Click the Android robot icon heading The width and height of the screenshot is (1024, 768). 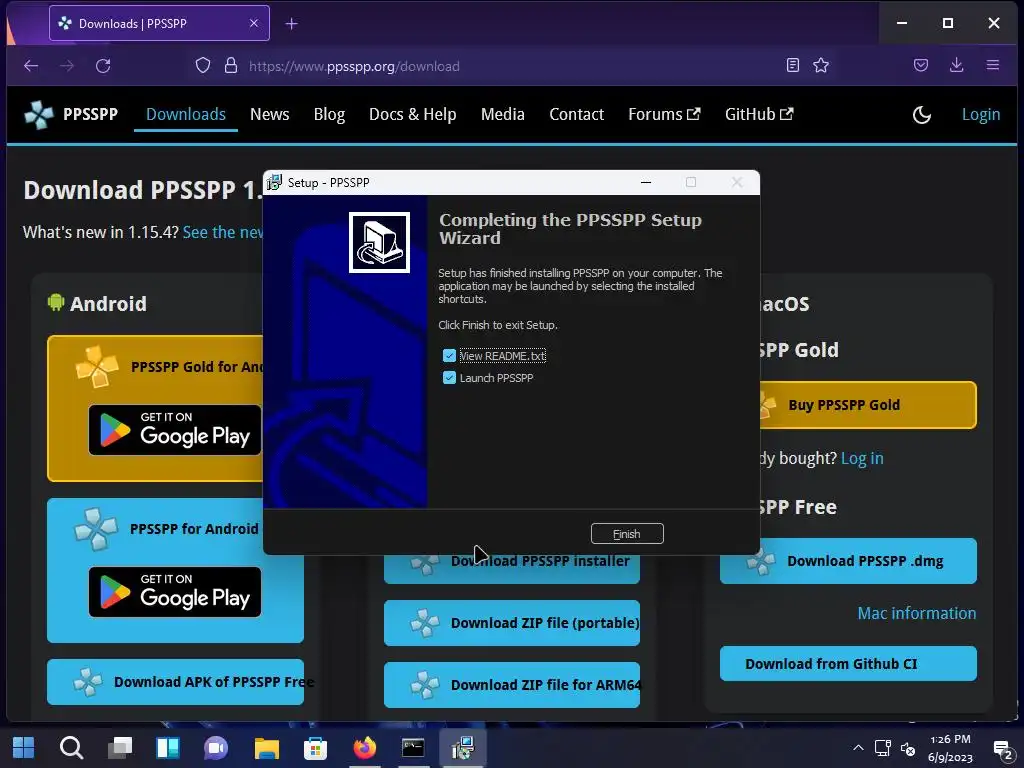56,302
